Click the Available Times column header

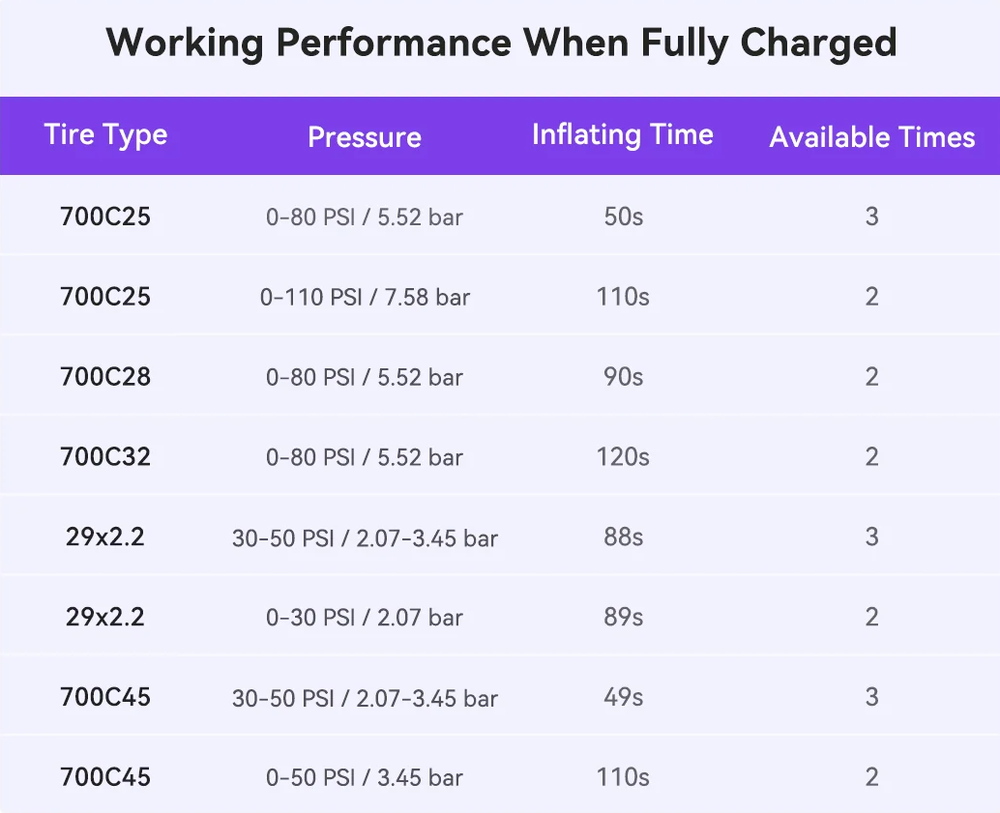pos(872,137)
